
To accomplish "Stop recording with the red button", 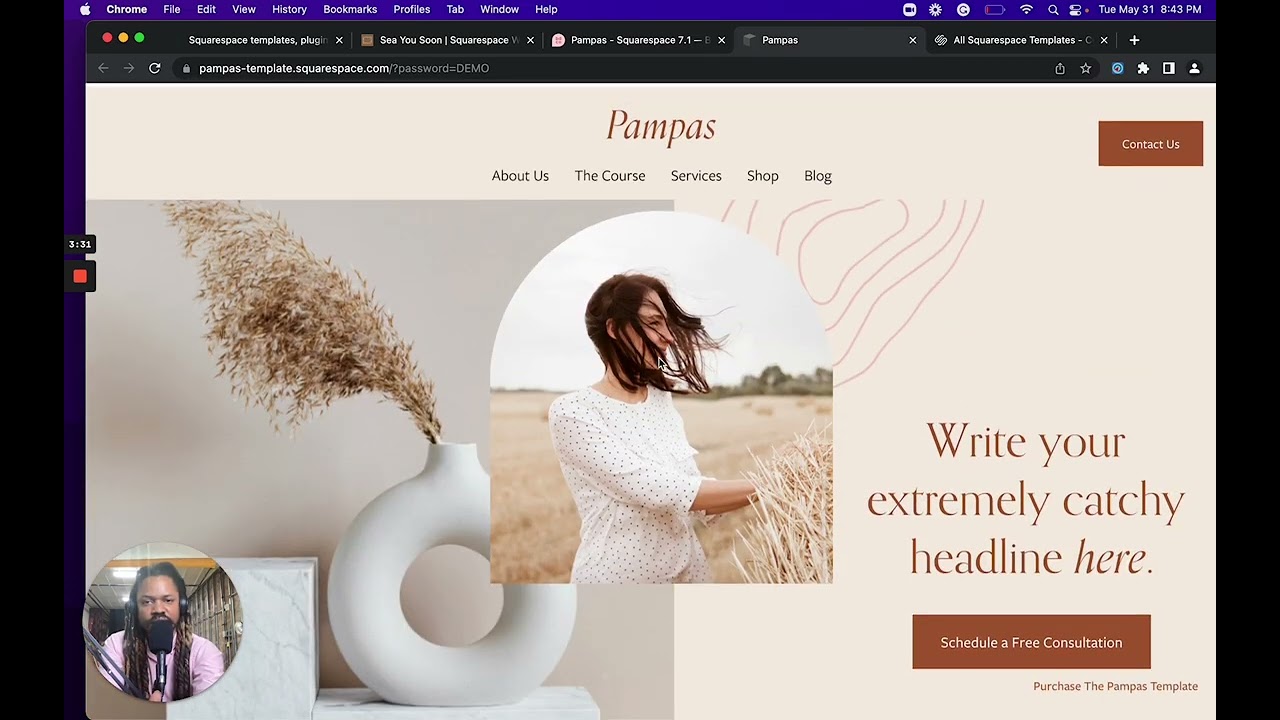I will [80, 276].
